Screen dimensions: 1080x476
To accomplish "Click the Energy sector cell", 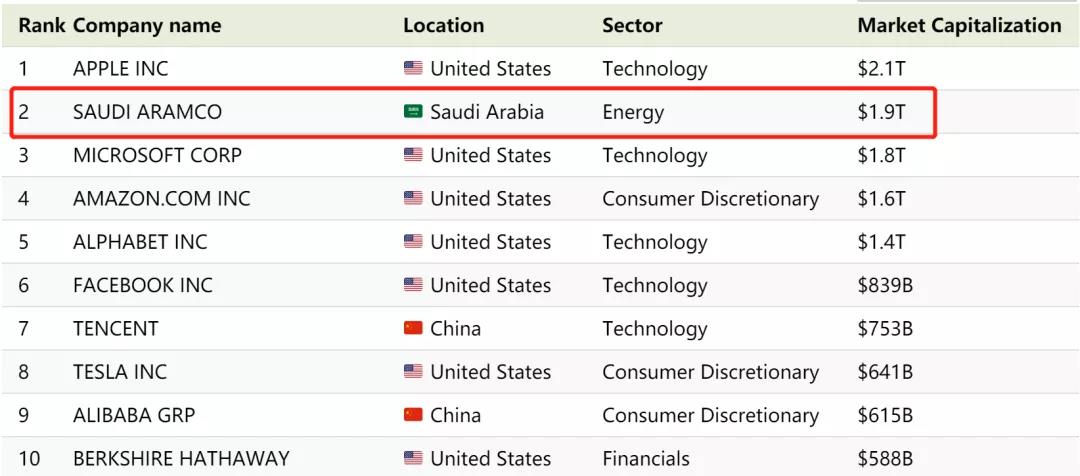I will [x=632, y=112].
